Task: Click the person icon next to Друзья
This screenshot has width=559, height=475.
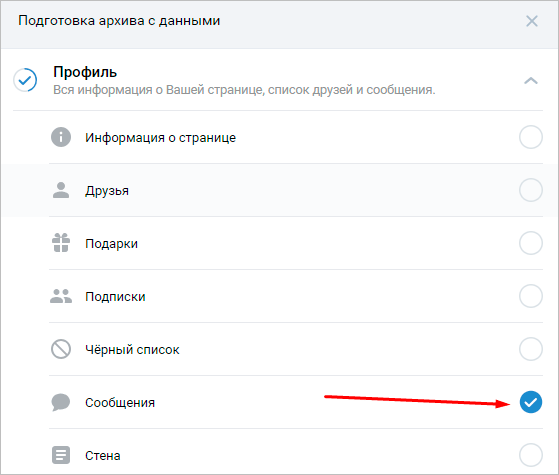Action: 61,190
